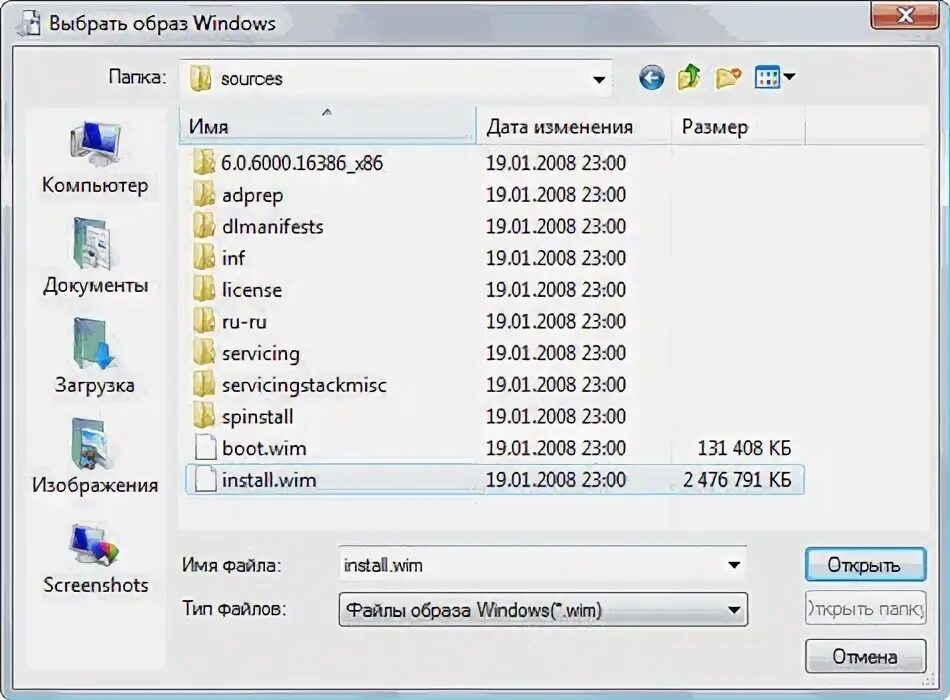950x700 pixels.
Task: Sort by Дата изменения column header
Action: (x=574, y=126)
